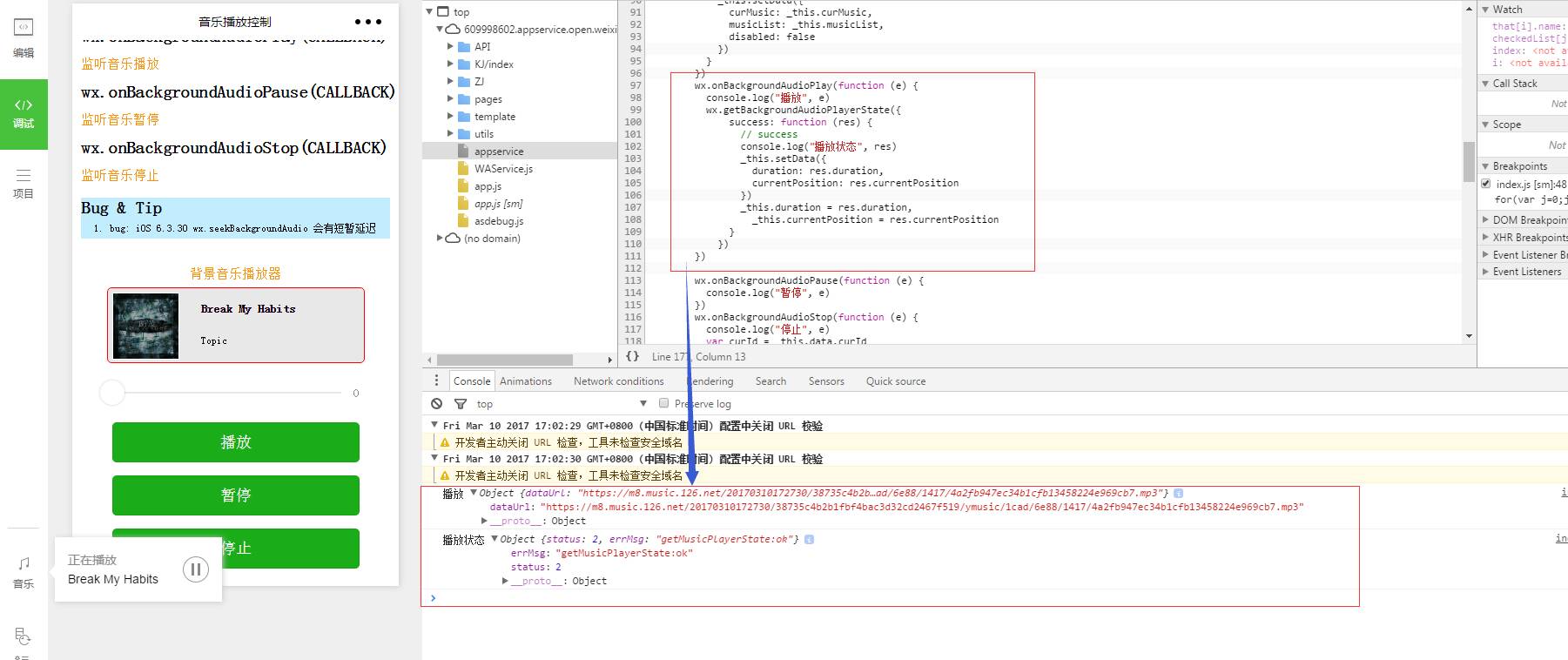Open the 项目 project sidebar icon
This screenshot has height=660, width=1568.
[24, 184]
